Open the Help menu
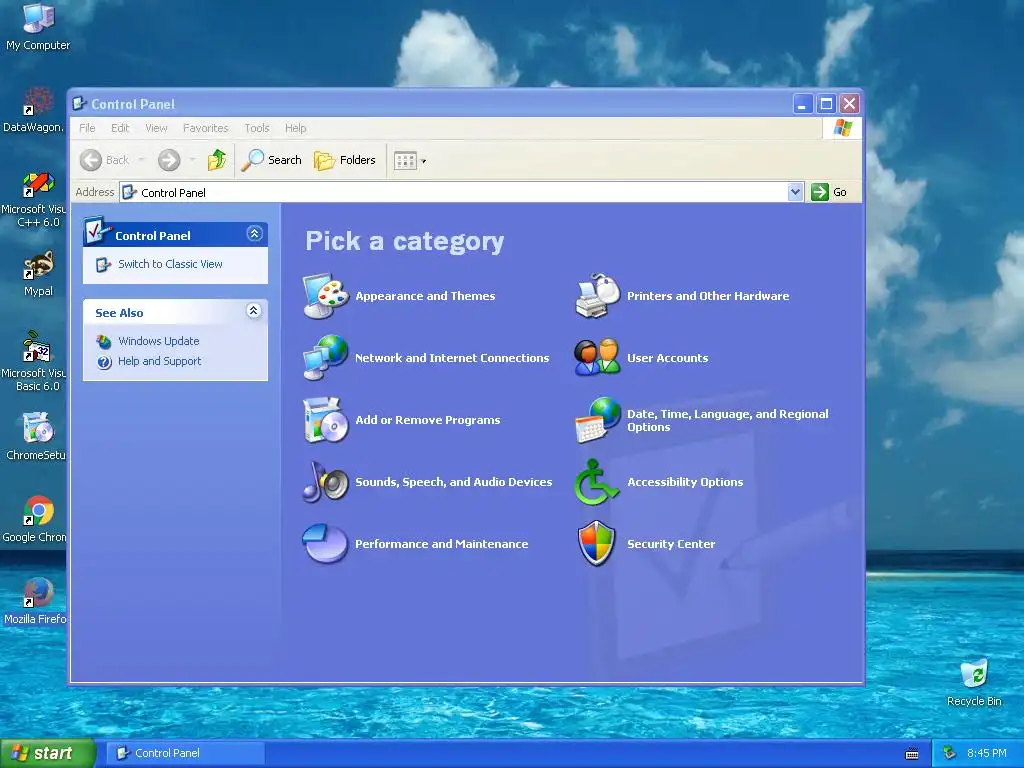 click(295, 128)
